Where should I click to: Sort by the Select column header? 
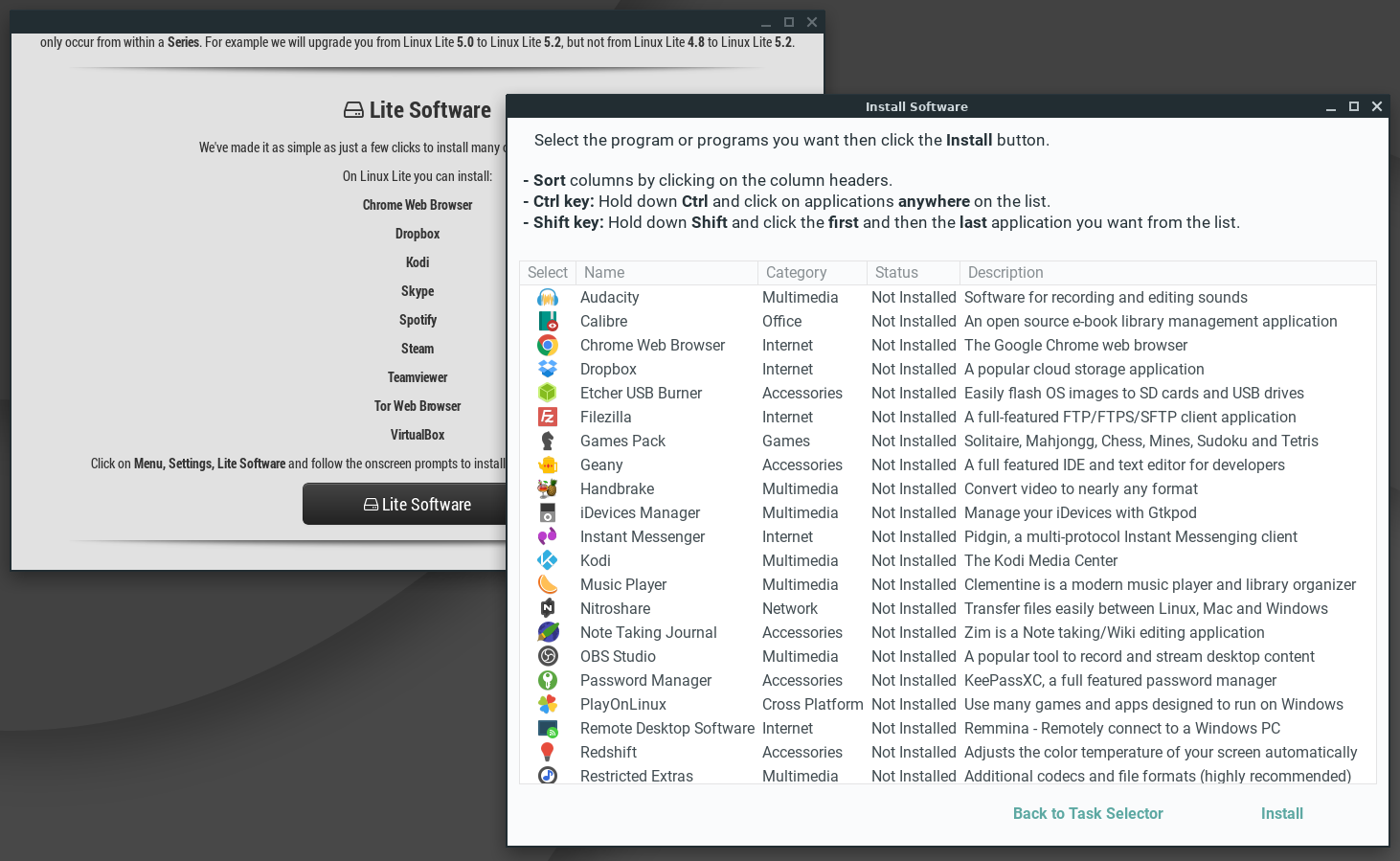click(548, 273)
